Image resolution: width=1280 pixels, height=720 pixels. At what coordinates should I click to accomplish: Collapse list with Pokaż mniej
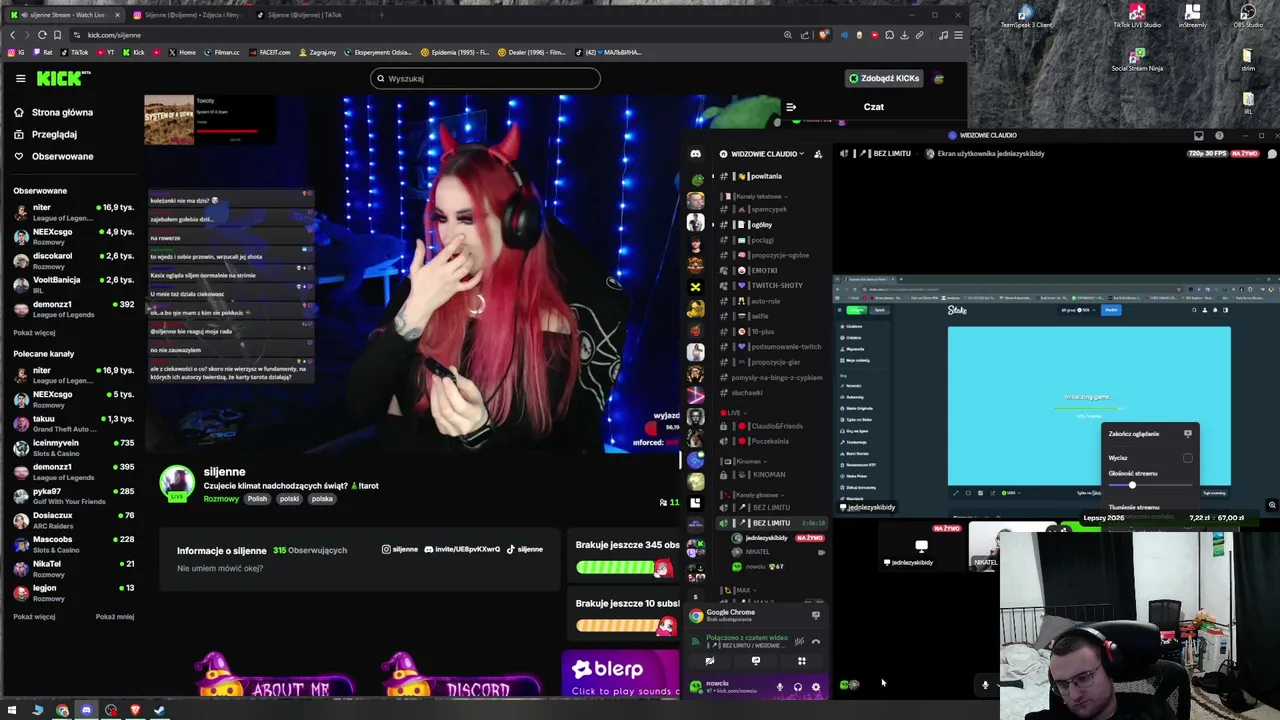[115, 617]
